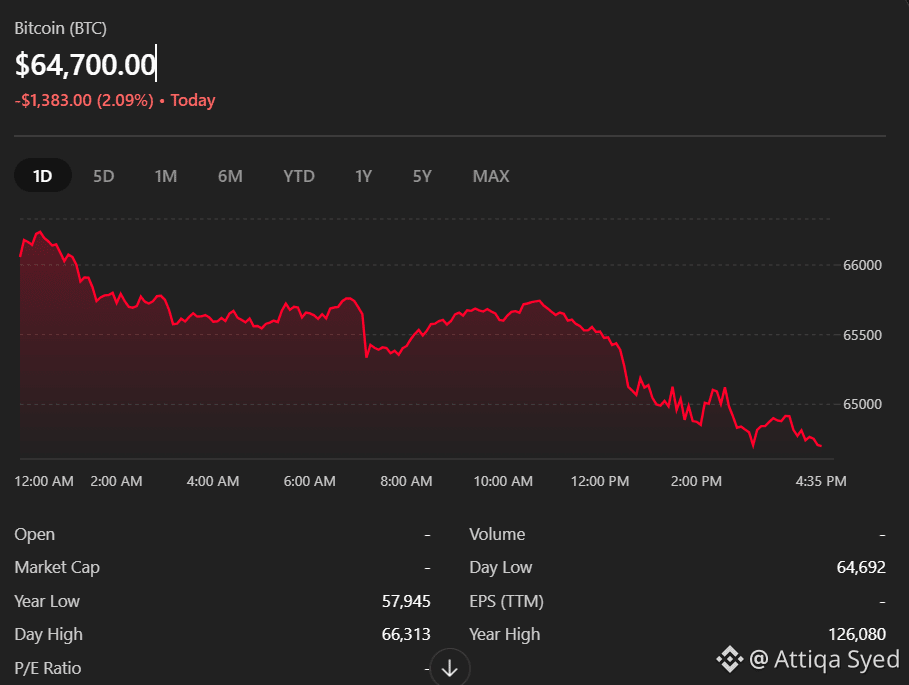The width and height of the screenshot is (909, 685).
Task: Open the 1Y chart view
Action: (363, 176)
